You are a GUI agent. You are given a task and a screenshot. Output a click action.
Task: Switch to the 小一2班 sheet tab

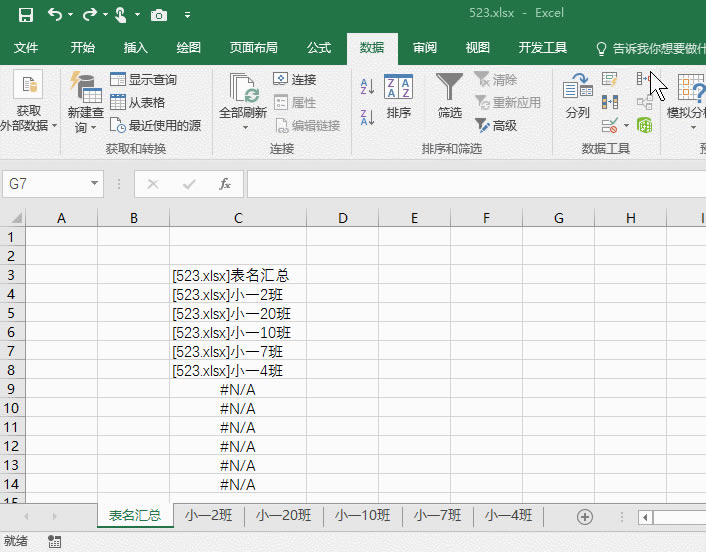click(208, 516)
